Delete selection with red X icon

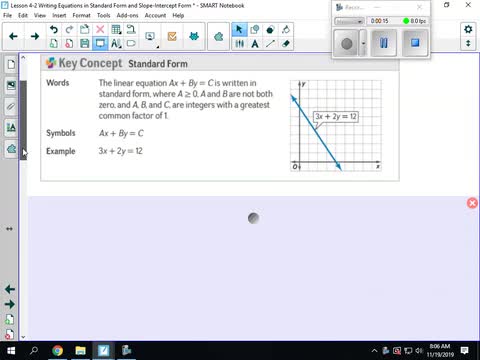100,29
